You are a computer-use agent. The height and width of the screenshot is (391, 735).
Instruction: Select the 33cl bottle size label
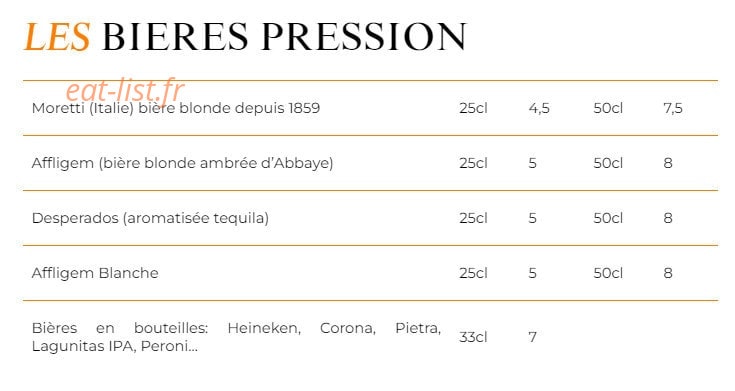[473, 337]
